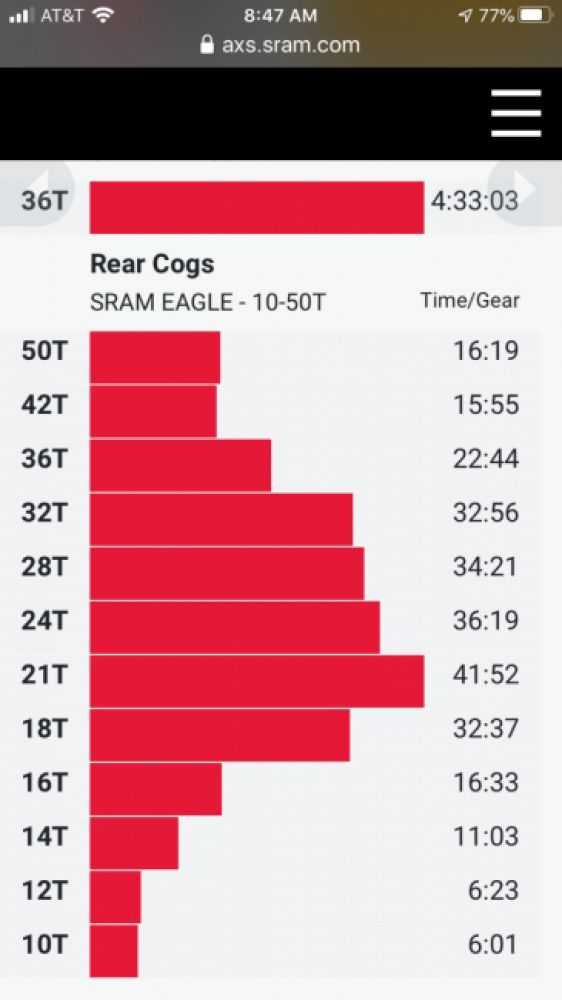Tap the Wi-Fi icon in status bar
562x1000 pixels.
[x=102, y=15]
